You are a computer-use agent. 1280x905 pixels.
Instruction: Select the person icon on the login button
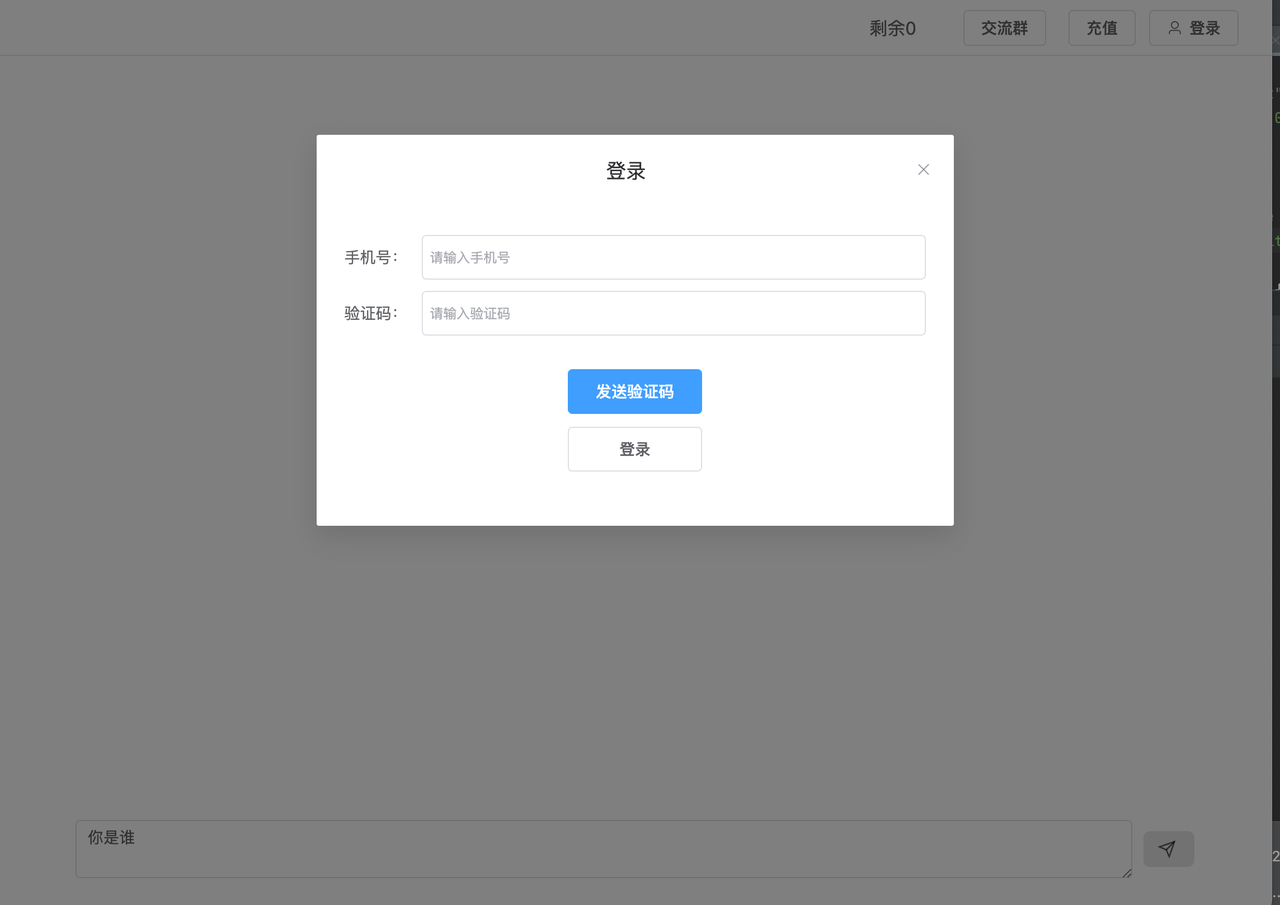(x=1175, y=27)
